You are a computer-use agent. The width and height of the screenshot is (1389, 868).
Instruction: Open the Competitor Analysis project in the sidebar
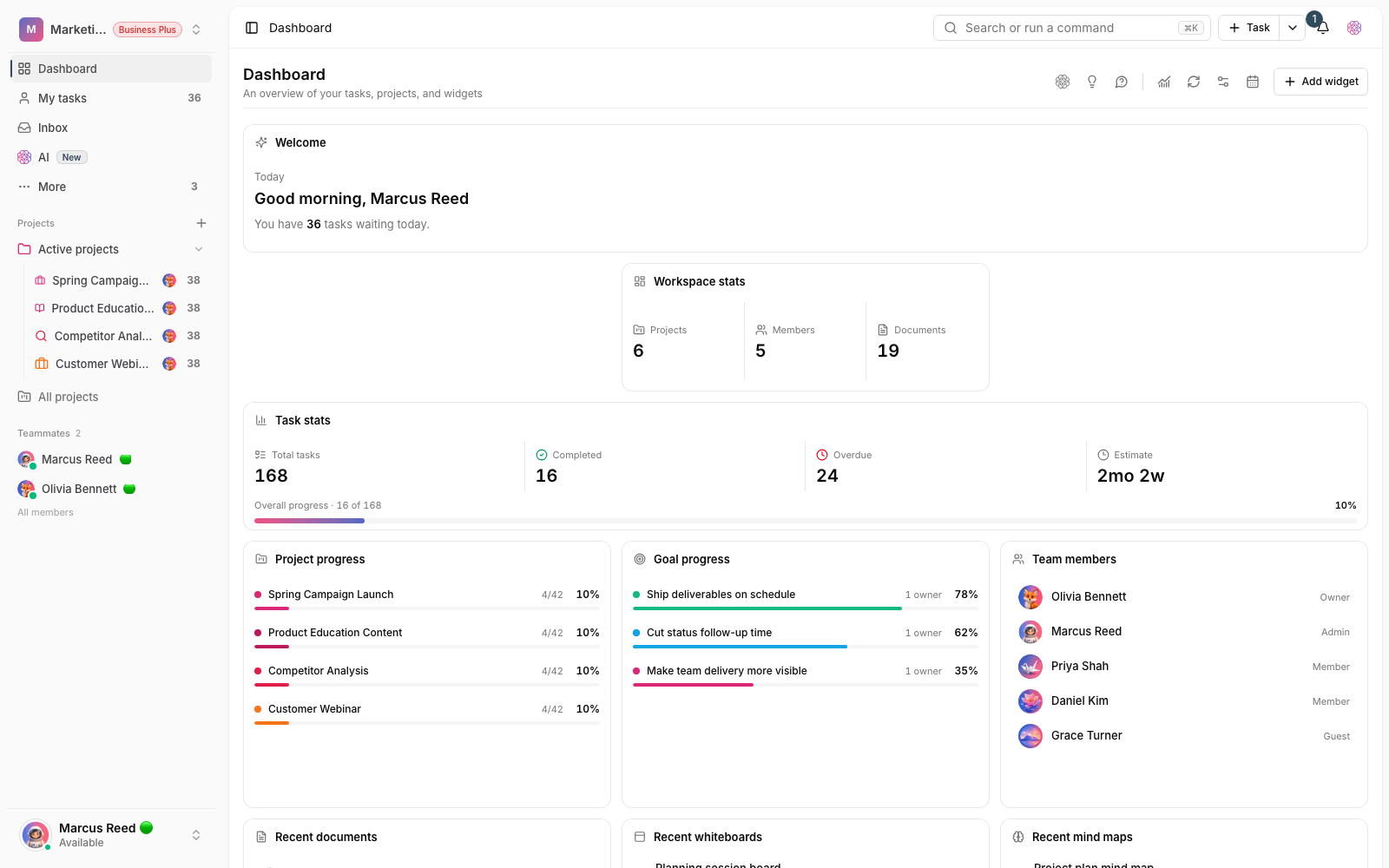tap(116, 336)
